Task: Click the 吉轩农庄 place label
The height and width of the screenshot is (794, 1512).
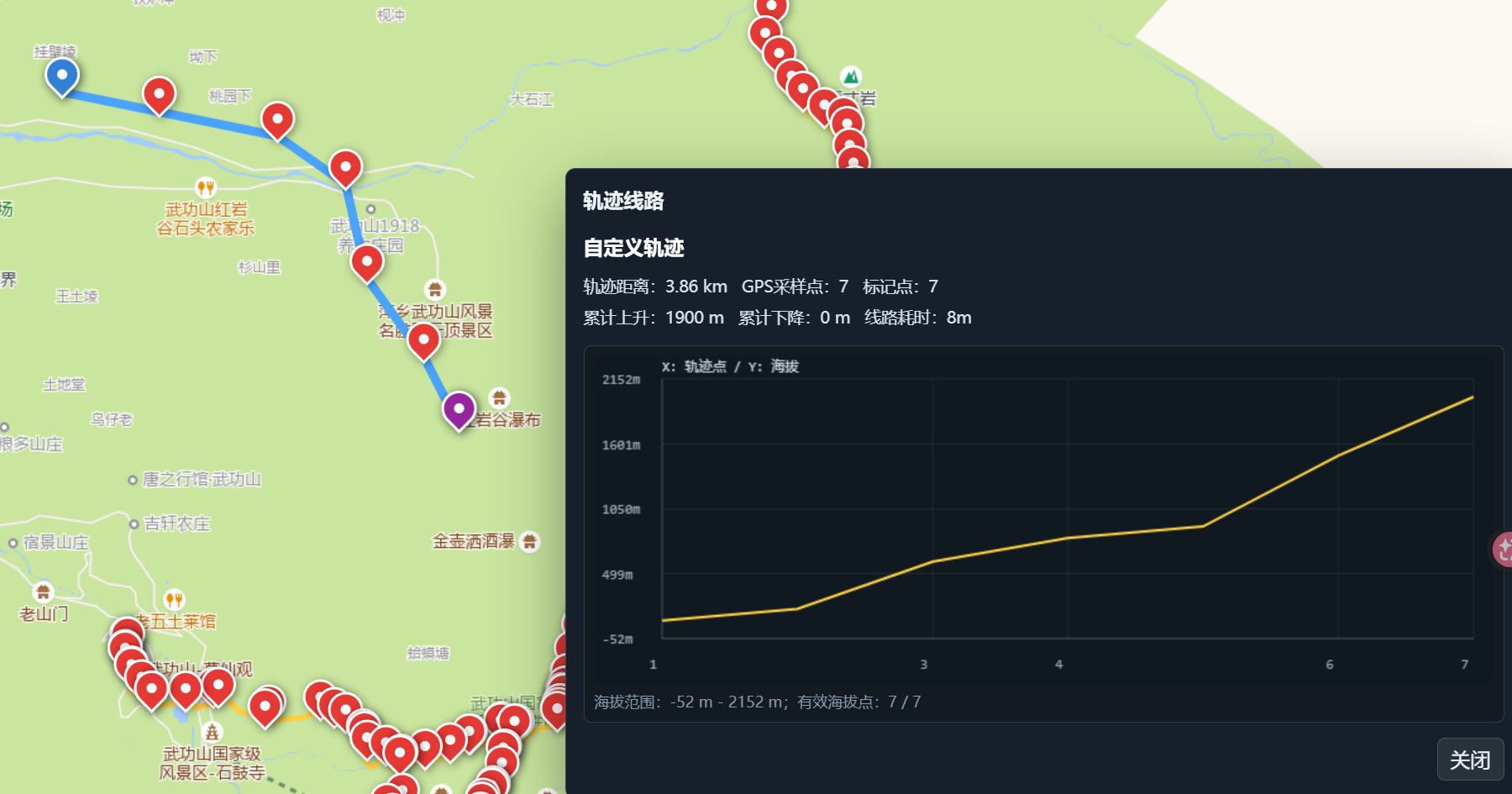Action: [176, 524]
